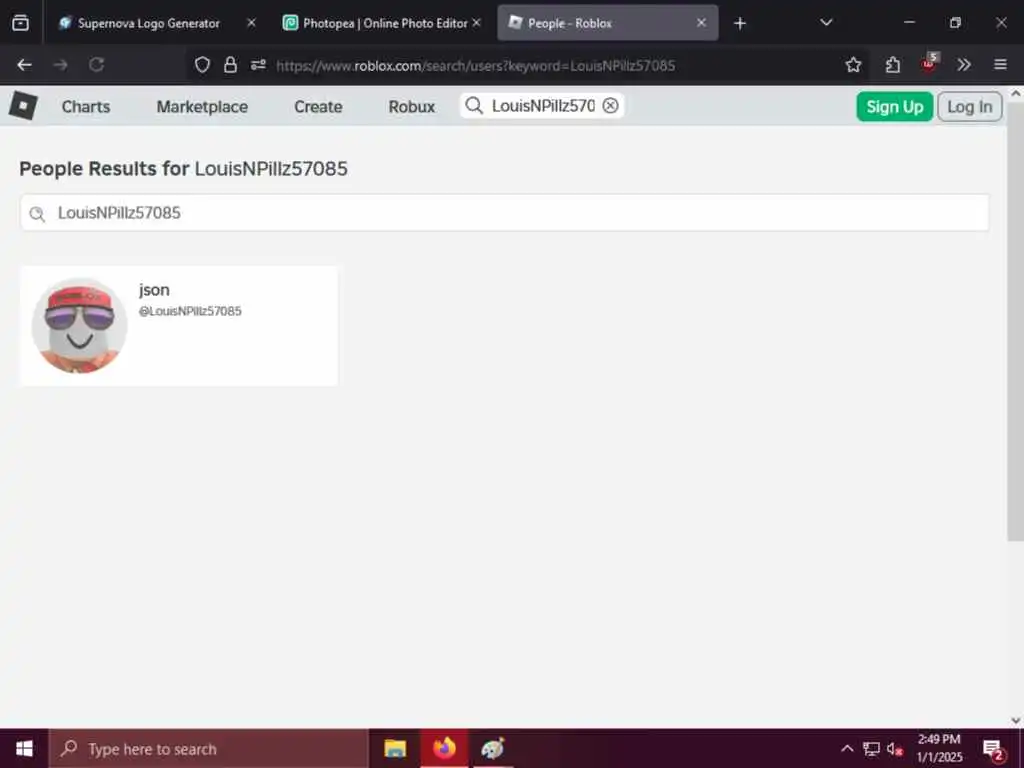Open the Firefox extensions puzzle icon

point(893,65)
